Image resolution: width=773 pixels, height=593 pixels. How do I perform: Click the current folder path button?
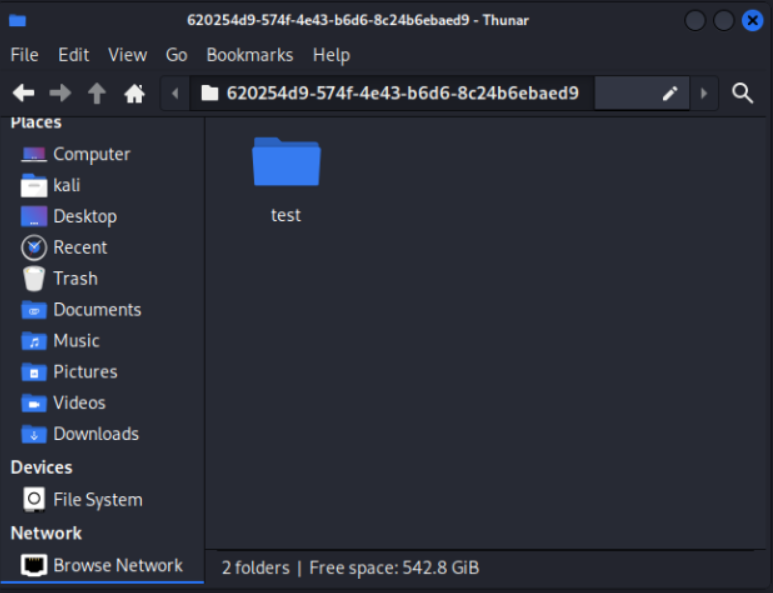[x=390, y=94]
